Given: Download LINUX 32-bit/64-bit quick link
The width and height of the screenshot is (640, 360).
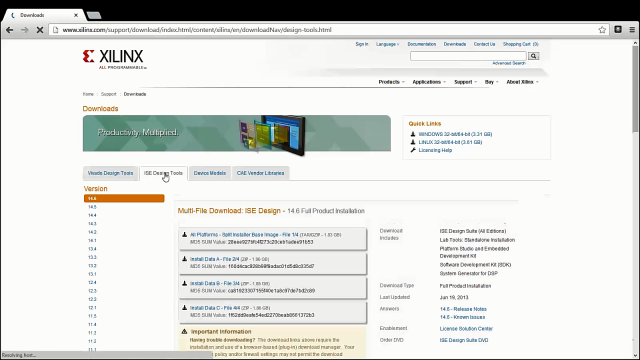Looking at the screenshot, I should 450,142.
